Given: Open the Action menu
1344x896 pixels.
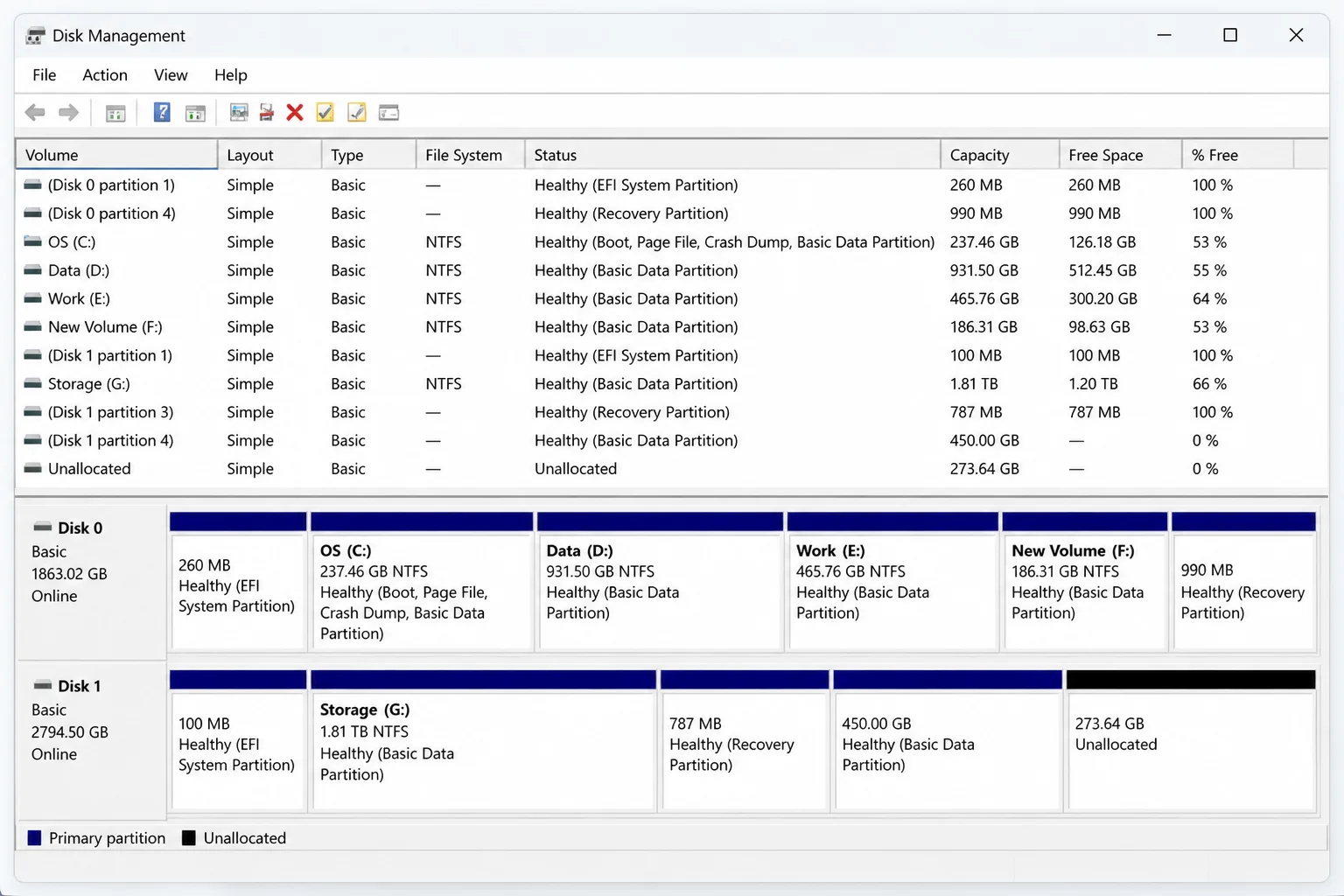Looking at the screenshot, I should pyautogui.click(x=105, y=75).
